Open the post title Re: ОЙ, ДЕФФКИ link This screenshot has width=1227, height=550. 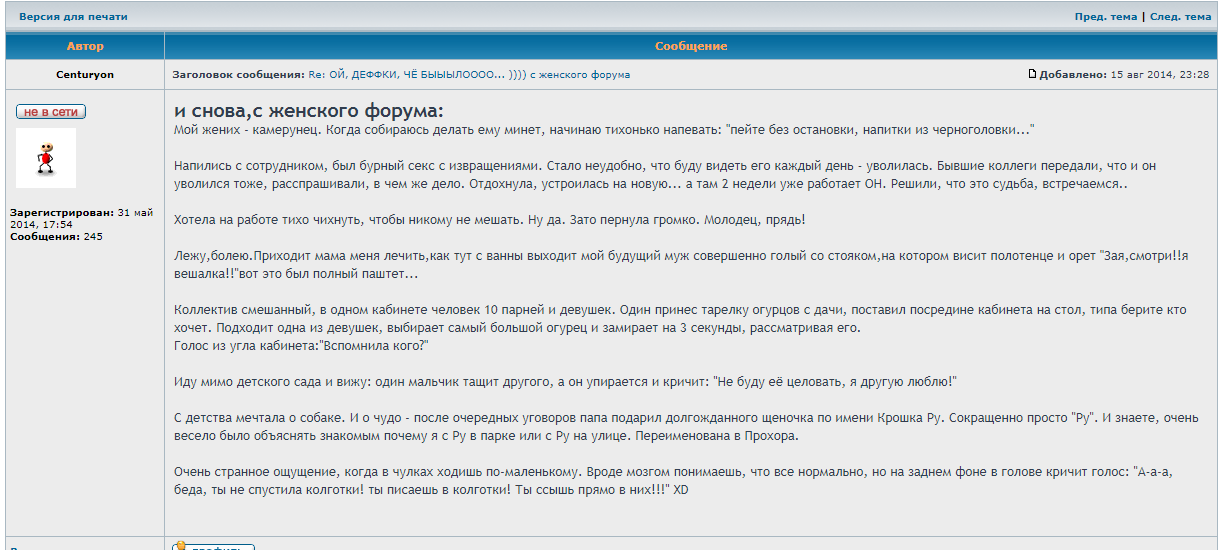[469, 75]
